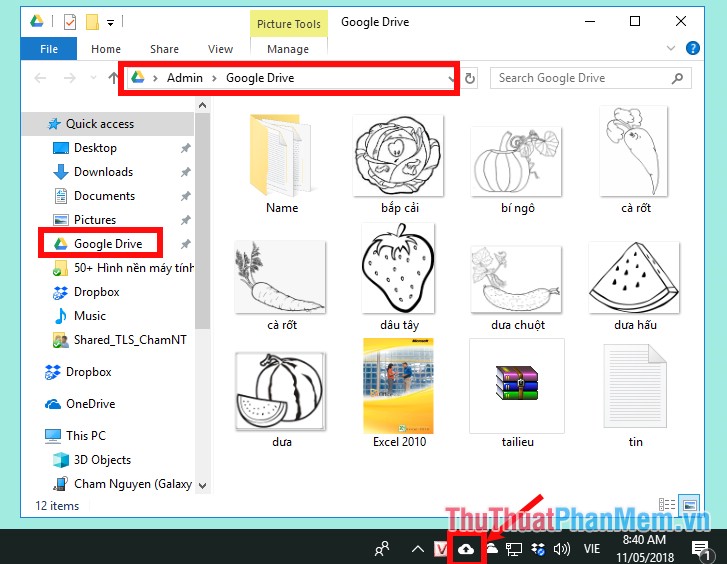Open the Action Center notifications icon

tap(701, 550)
